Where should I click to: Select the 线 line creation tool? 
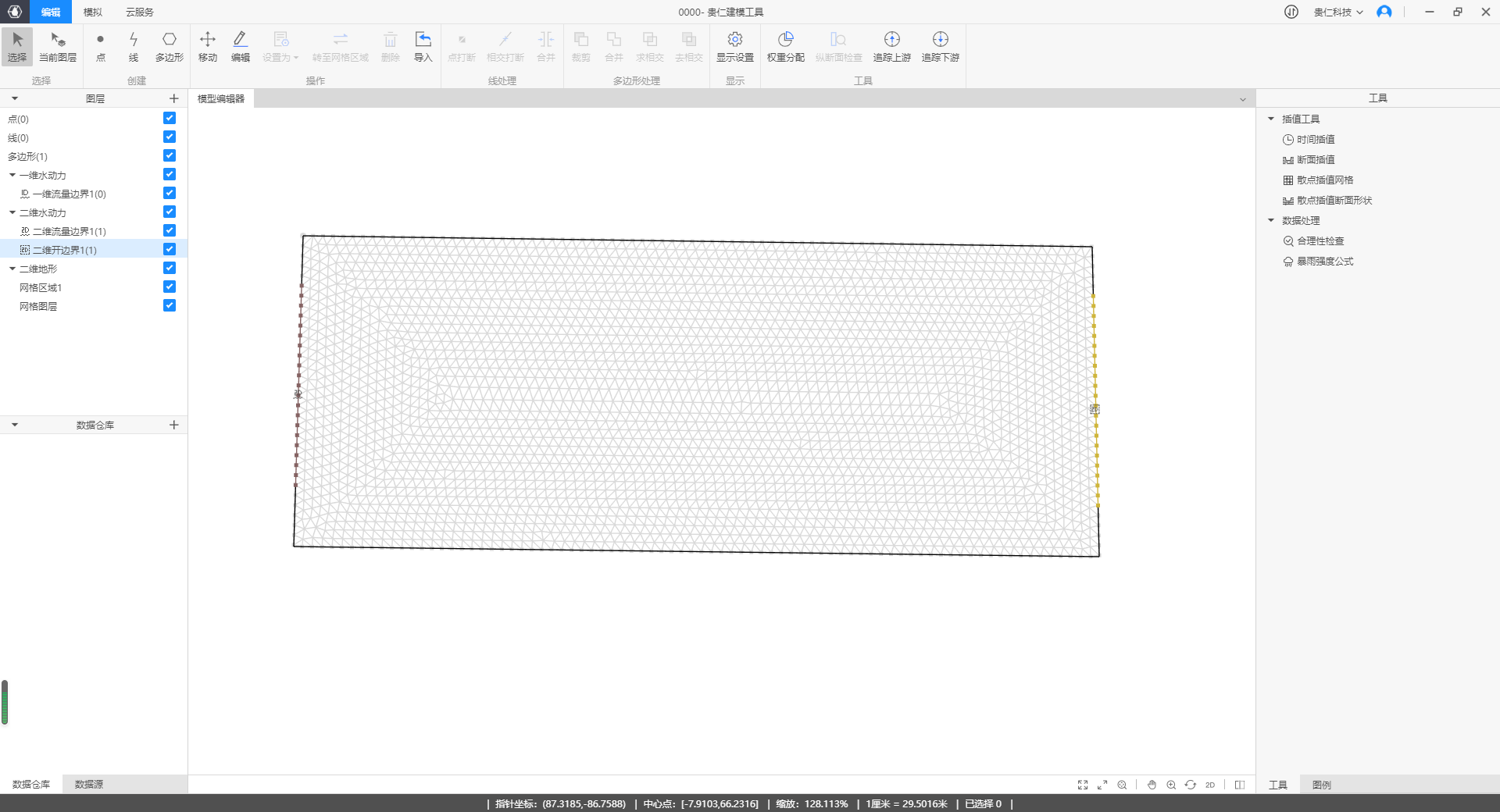tap(134, 46)
